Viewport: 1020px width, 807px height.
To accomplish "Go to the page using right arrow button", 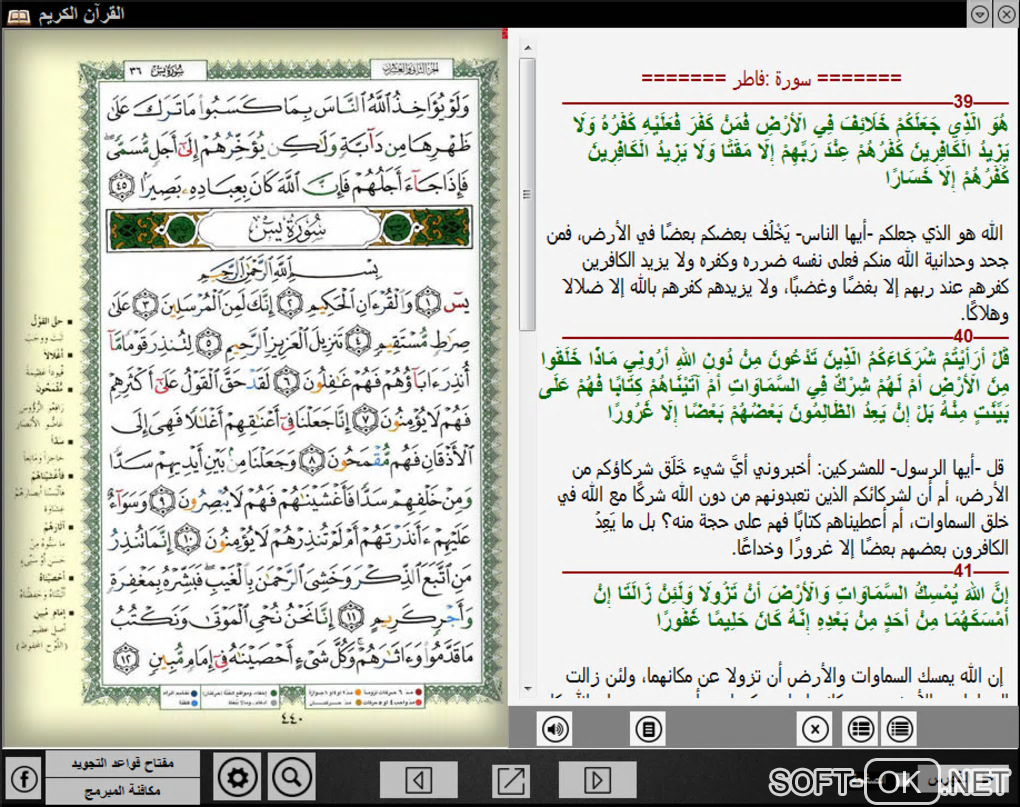I will click(x=597, y=778).
